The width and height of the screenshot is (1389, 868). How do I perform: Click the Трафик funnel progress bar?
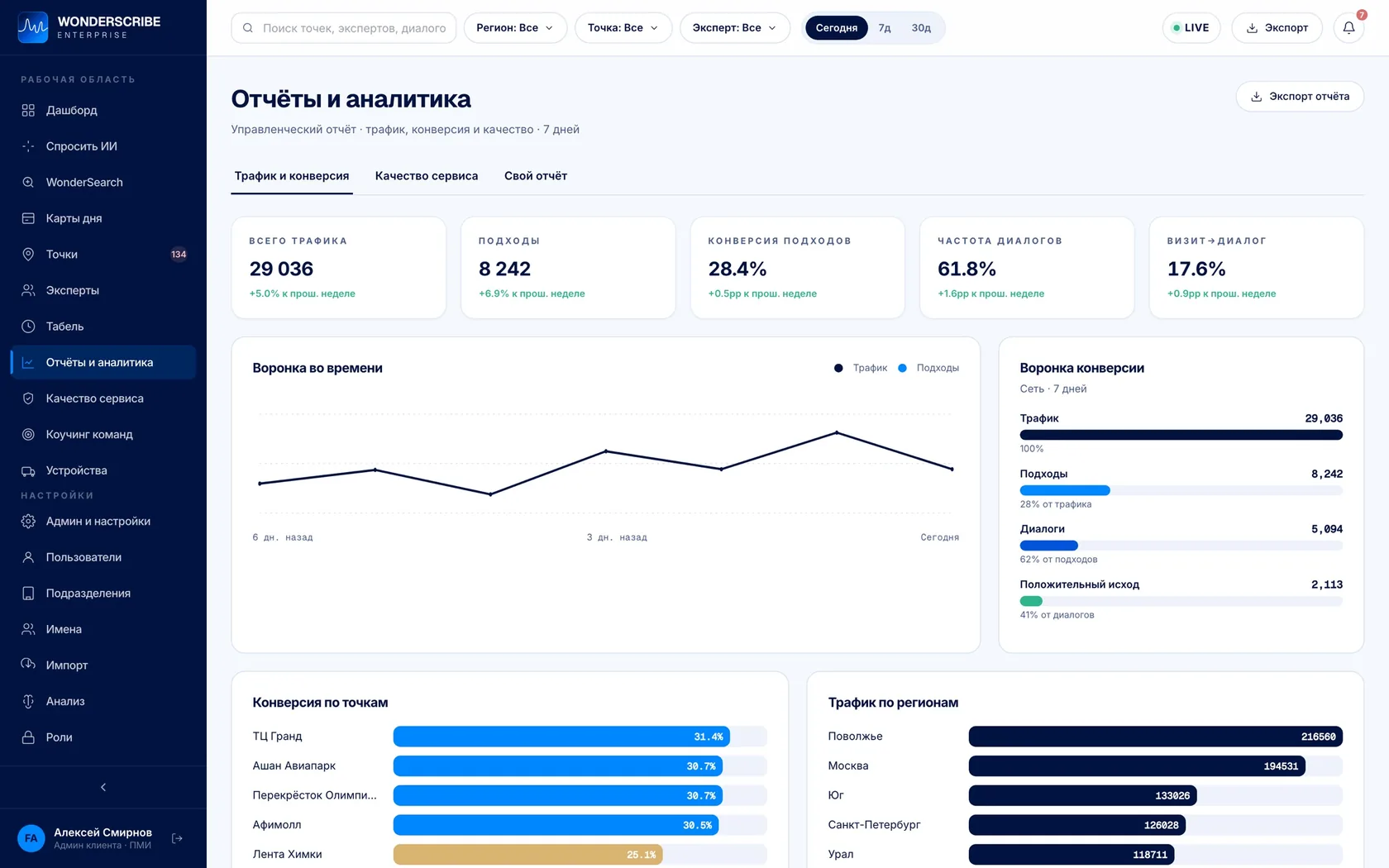tap(1181, 435)
